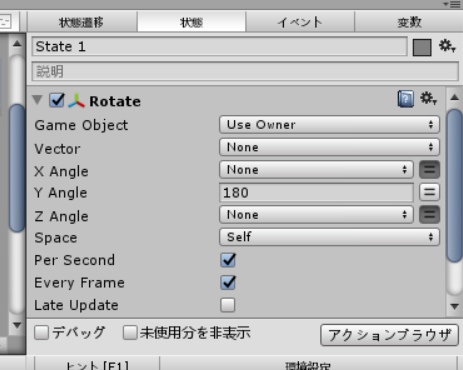Screen dimensions: 463x370
Task: Open the 変数 tab
Action: tap(409, 22)
